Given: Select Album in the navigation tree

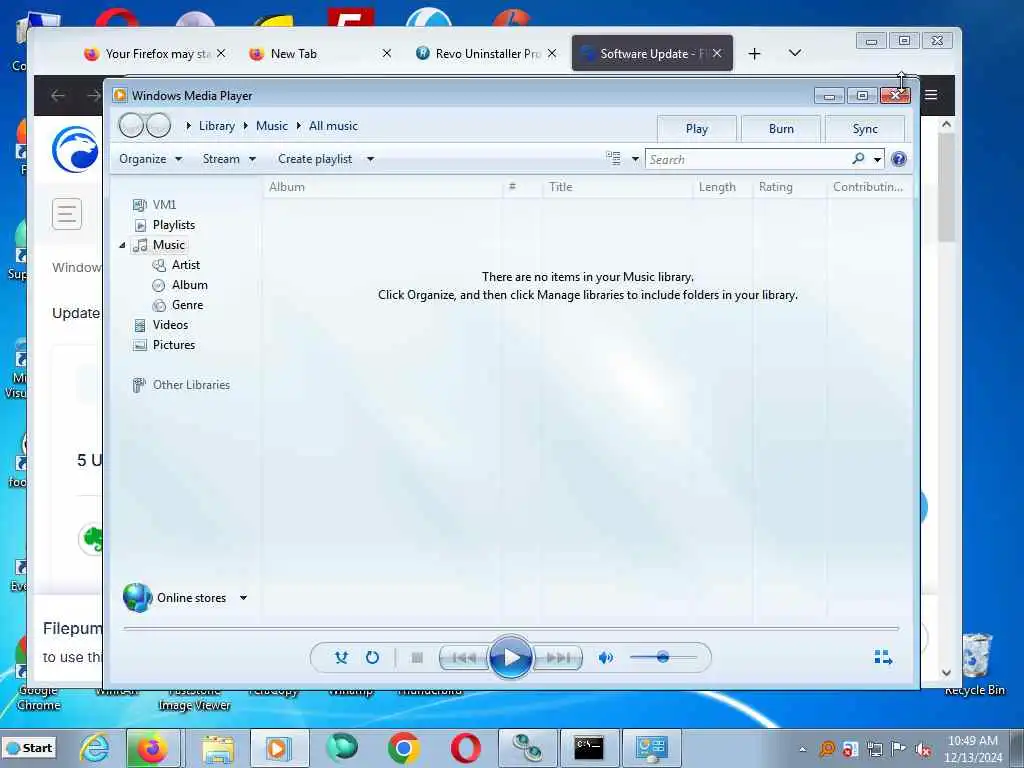Looking at the screenshot, I should pyautogui.click(x=189, y=285).
